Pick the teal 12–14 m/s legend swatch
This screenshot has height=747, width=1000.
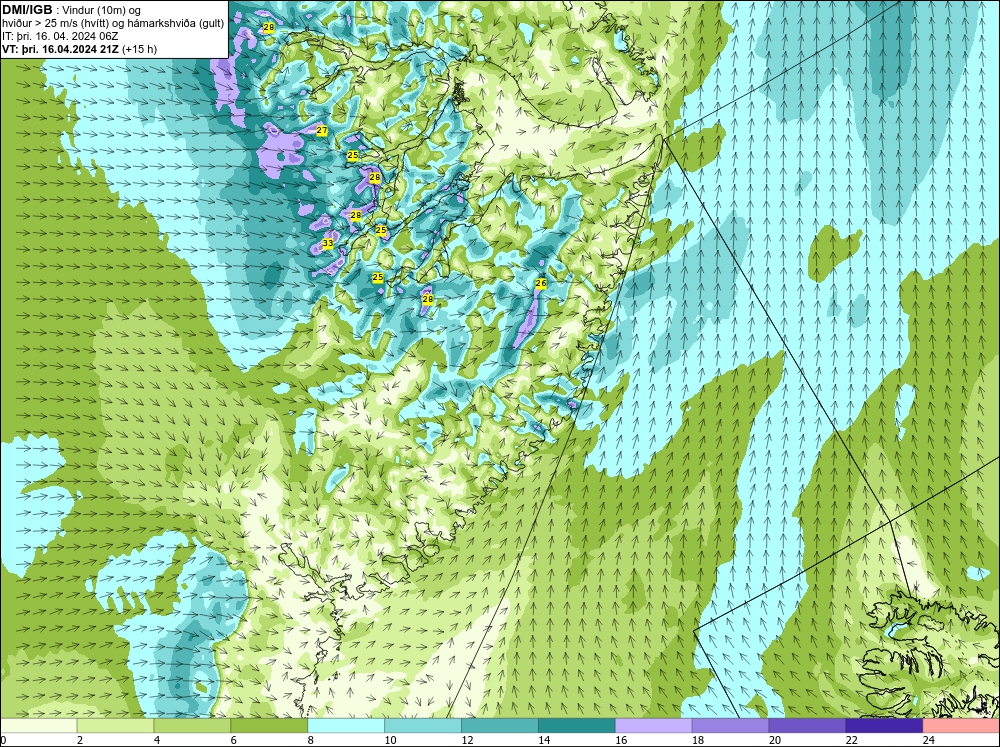[499, 726]
